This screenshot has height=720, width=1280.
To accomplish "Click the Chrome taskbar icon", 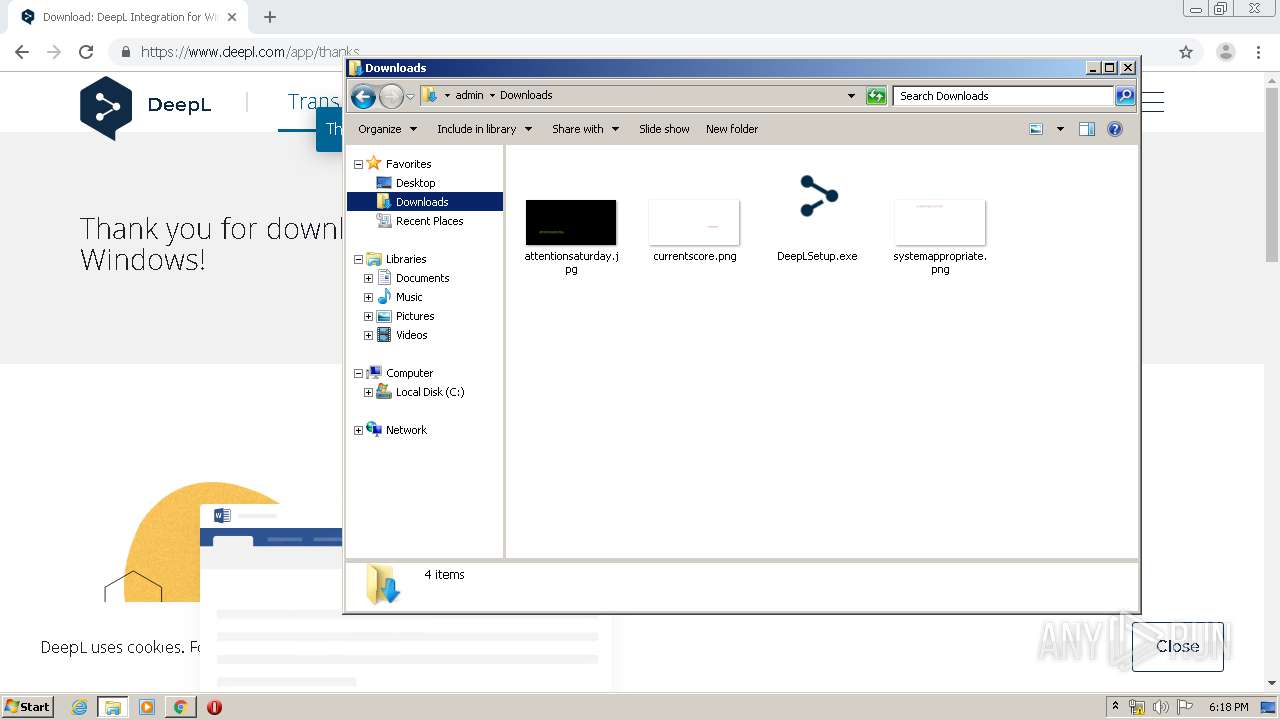I will [180, 707].
